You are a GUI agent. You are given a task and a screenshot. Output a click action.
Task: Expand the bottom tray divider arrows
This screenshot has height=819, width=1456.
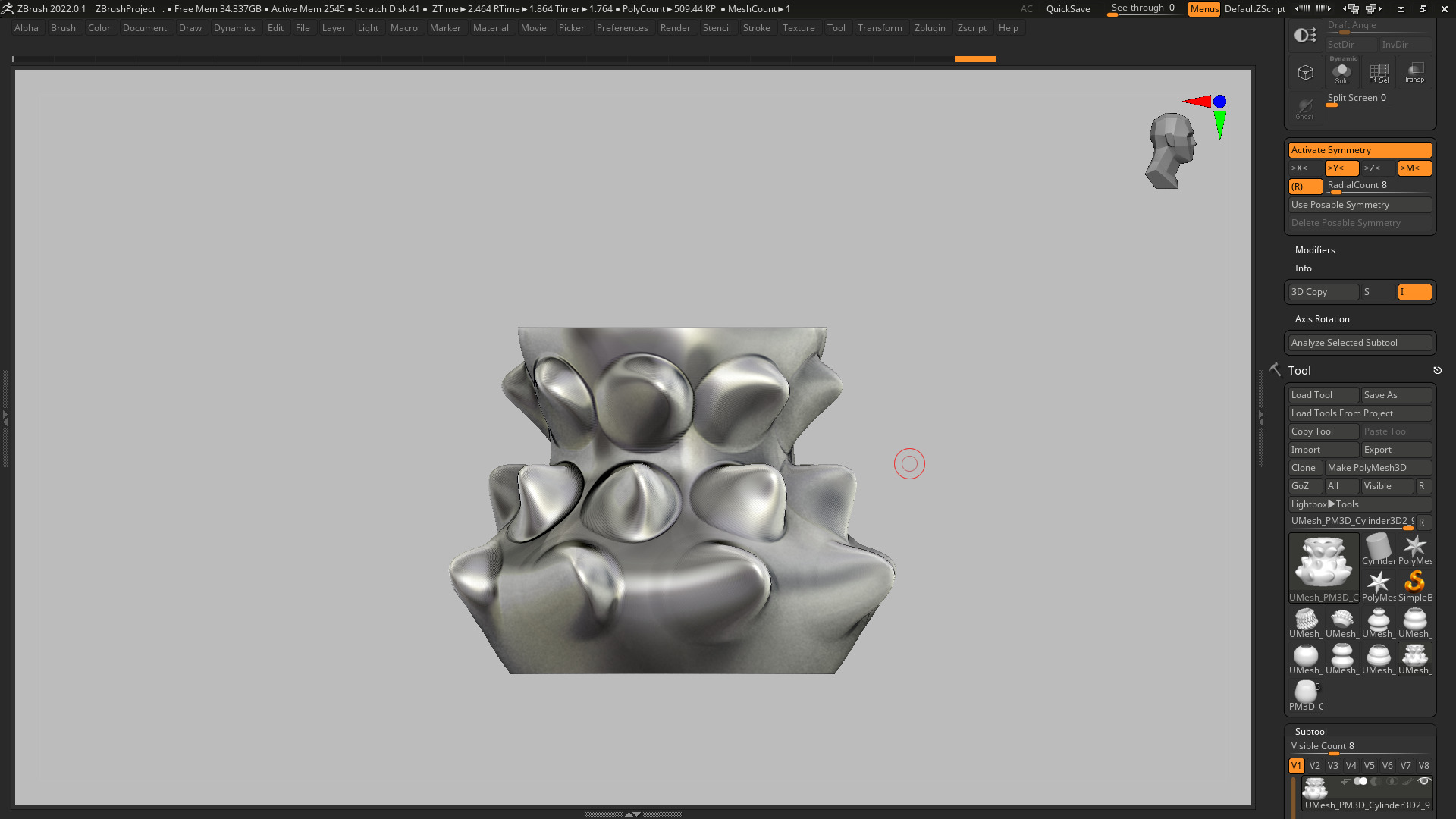click(632, 814)
